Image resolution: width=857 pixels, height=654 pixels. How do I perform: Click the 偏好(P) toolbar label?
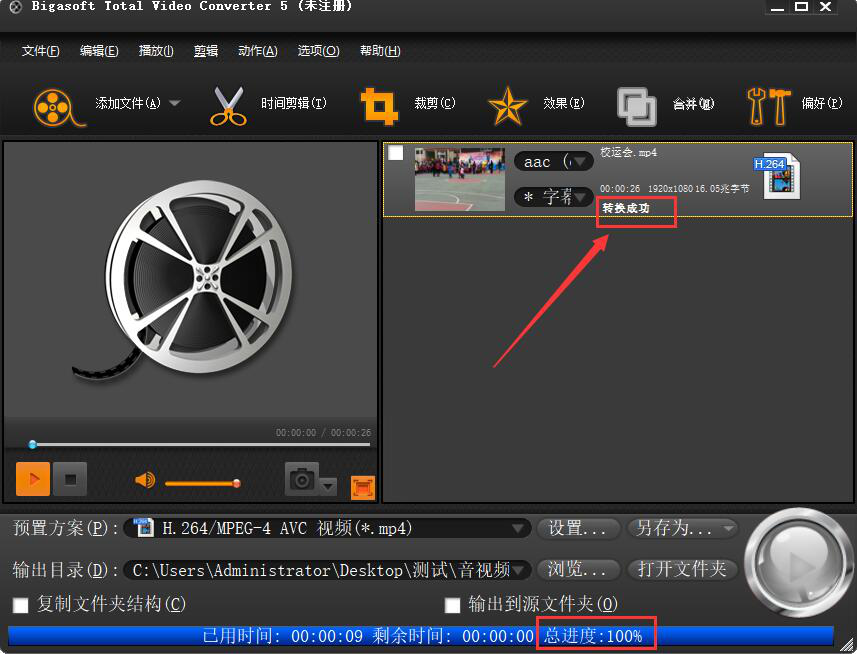coord(821,103)
